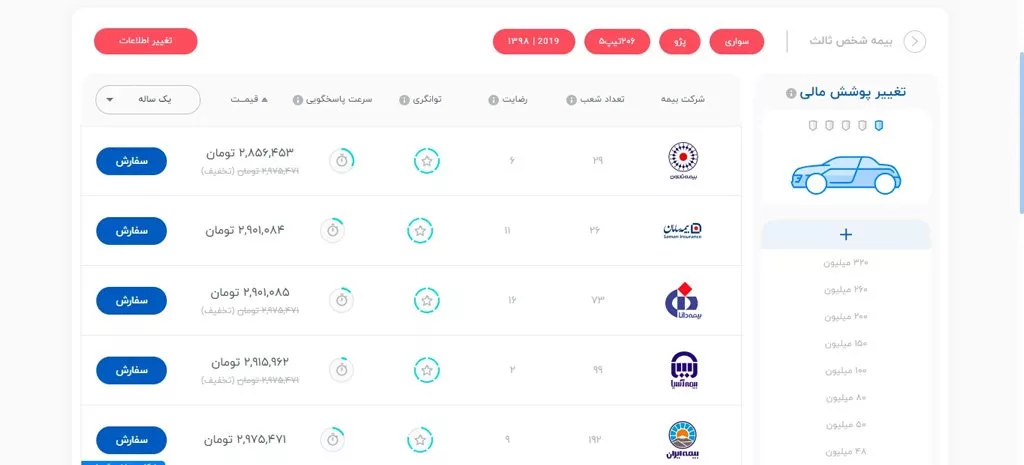1024x465 pixels.
Task: Select the ۳۲۰ میلیون coverage option
Action: point(846,263)
